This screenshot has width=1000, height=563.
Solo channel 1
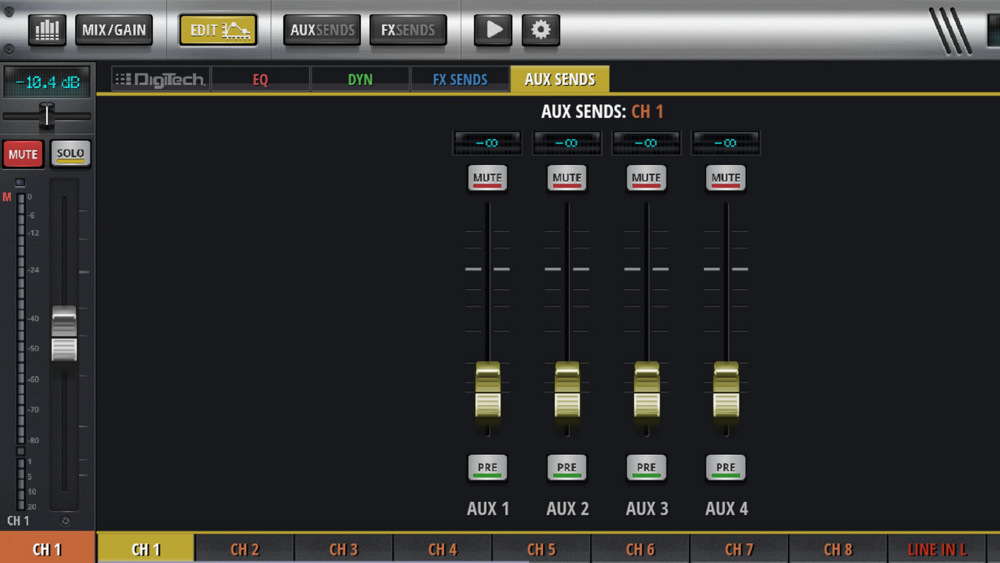[x=70, y=154]
